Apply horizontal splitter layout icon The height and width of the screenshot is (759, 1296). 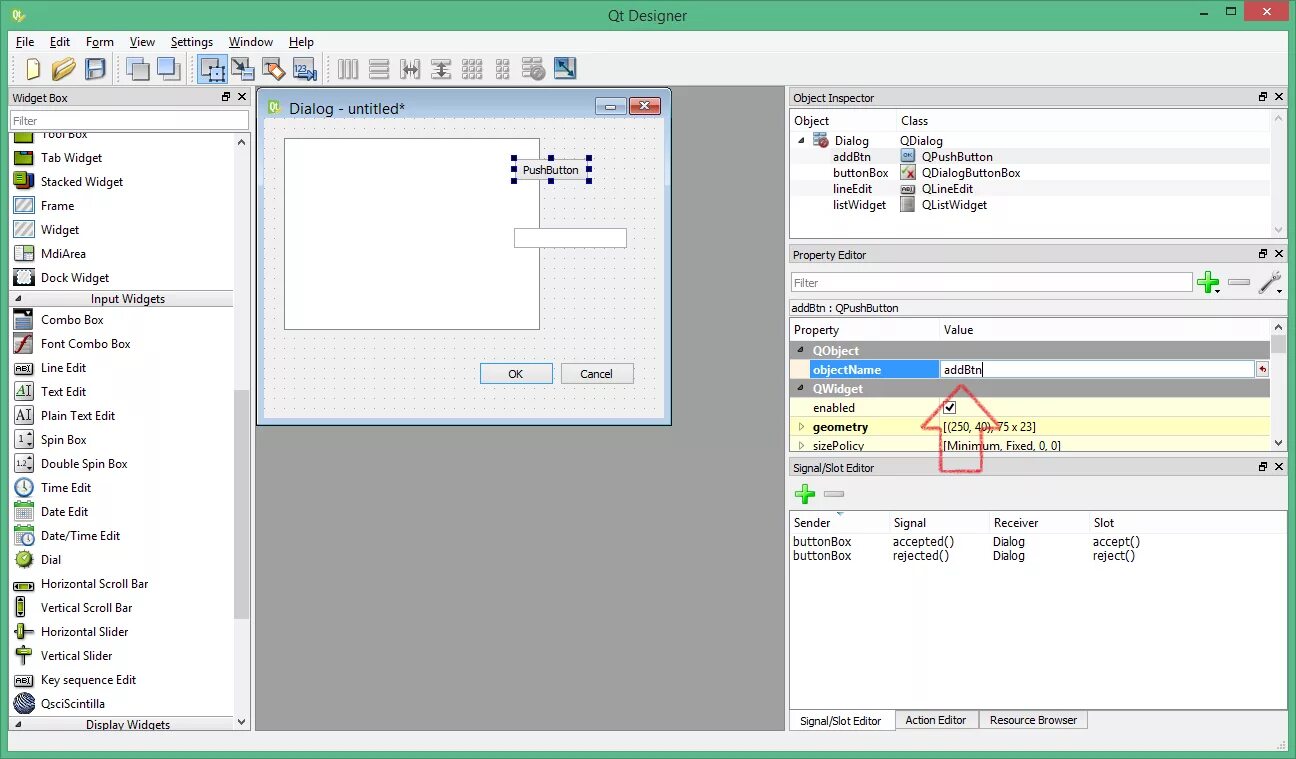click(410, 69)
